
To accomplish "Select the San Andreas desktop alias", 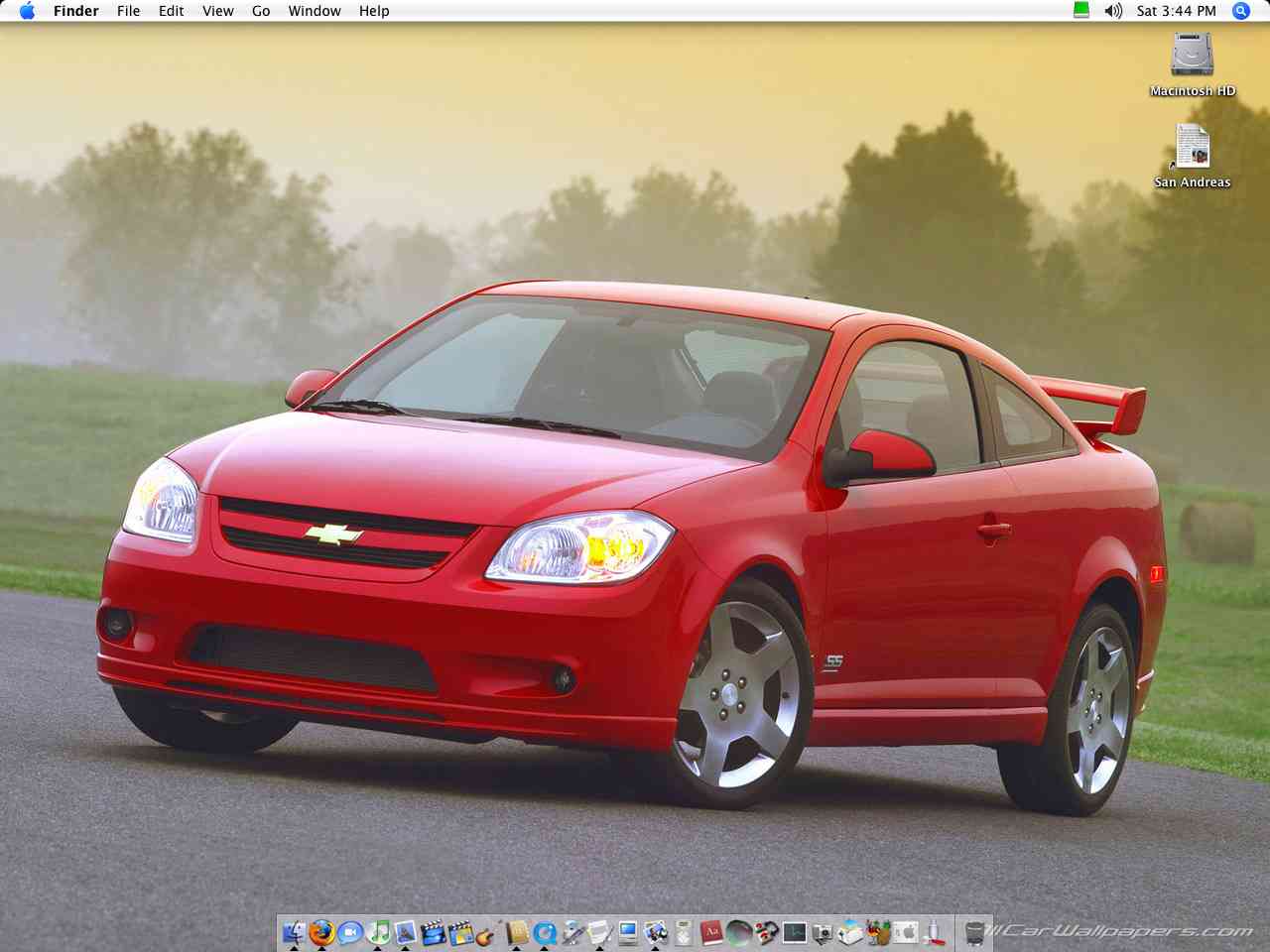I will [1192, 156].
